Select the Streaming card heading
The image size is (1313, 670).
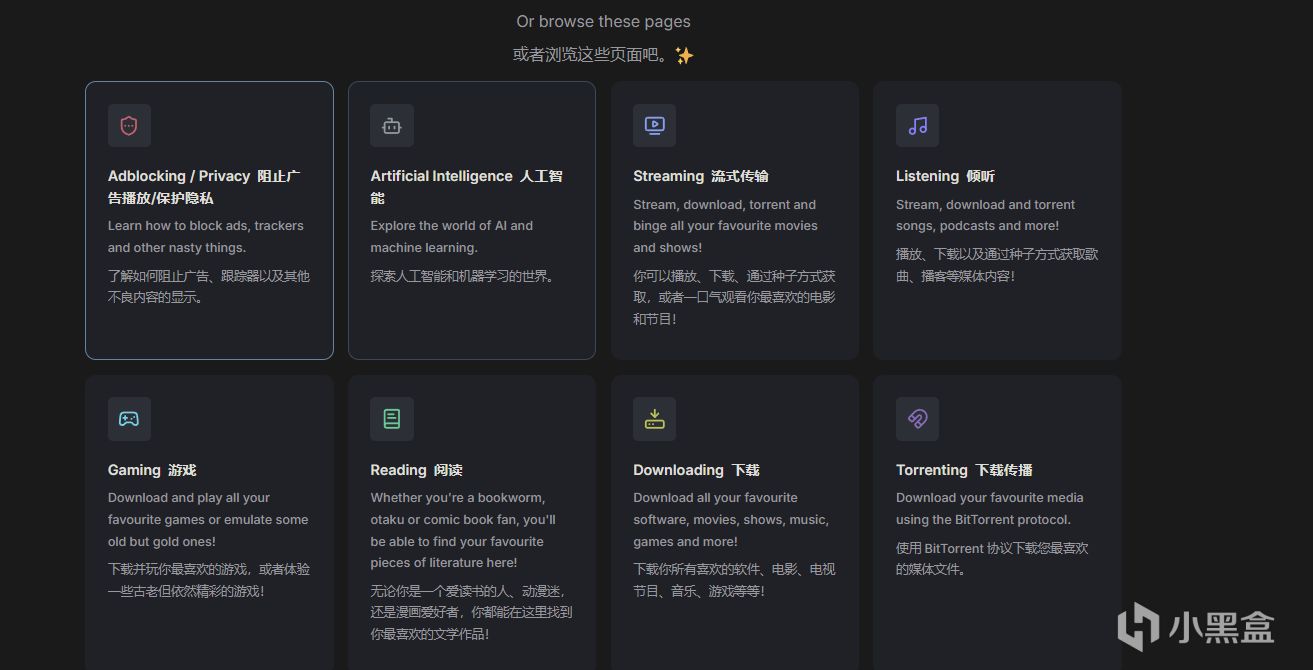[701, 176]
